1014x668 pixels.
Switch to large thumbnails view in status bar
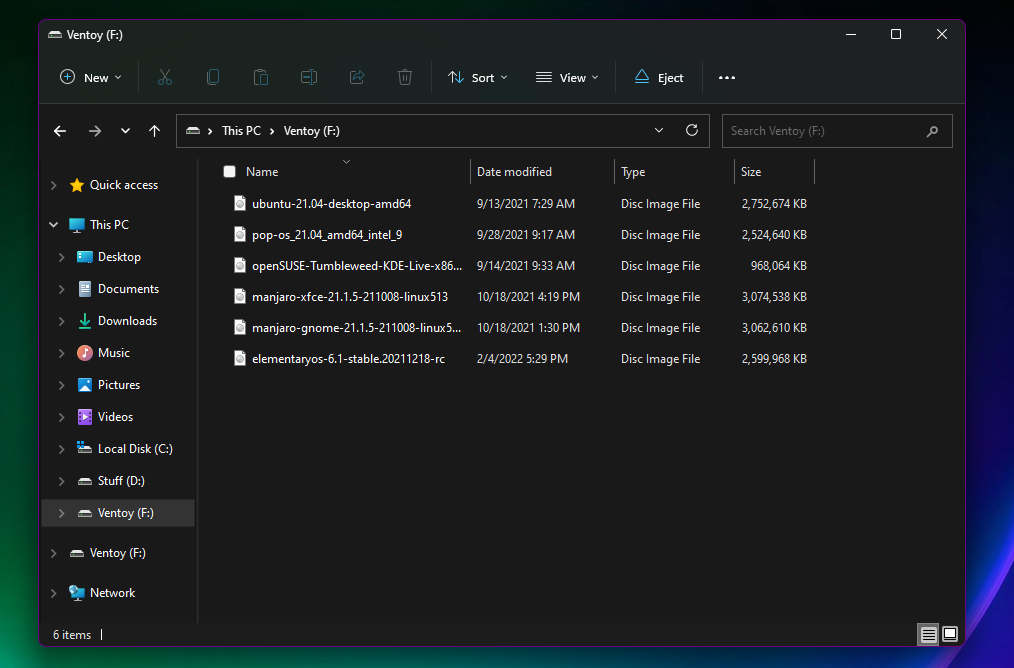click(949, 634)
